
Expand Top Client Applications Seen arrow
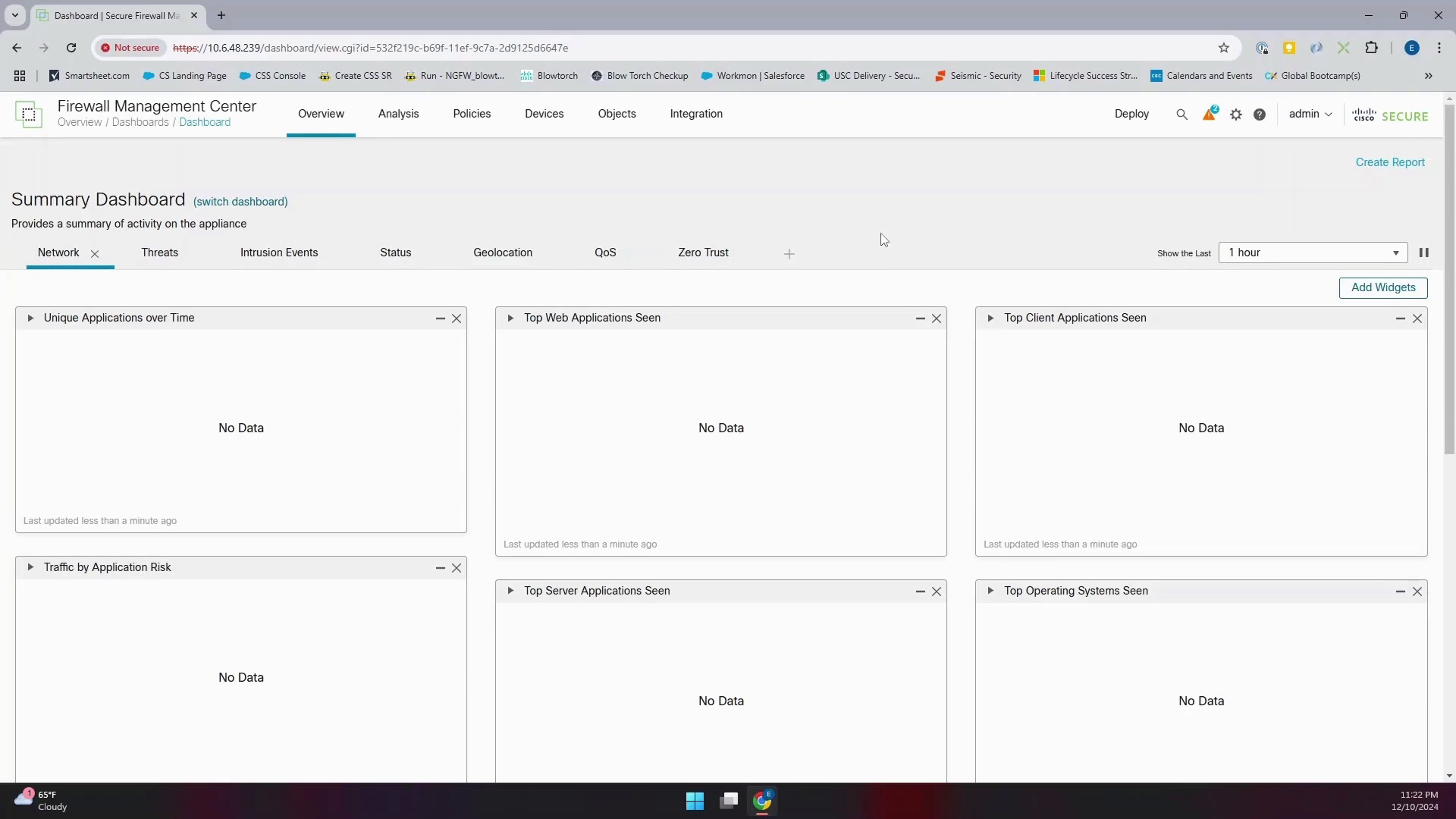990,318
